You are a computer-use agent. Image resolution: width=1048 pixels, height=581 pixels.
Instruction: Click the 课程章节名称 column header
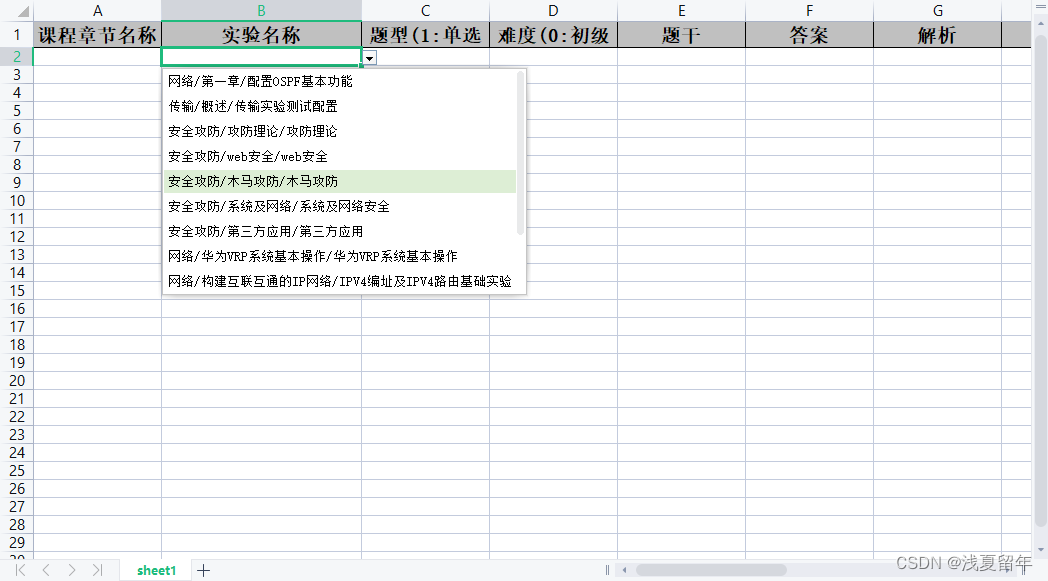pyautogui.click(x=97, y=33)
